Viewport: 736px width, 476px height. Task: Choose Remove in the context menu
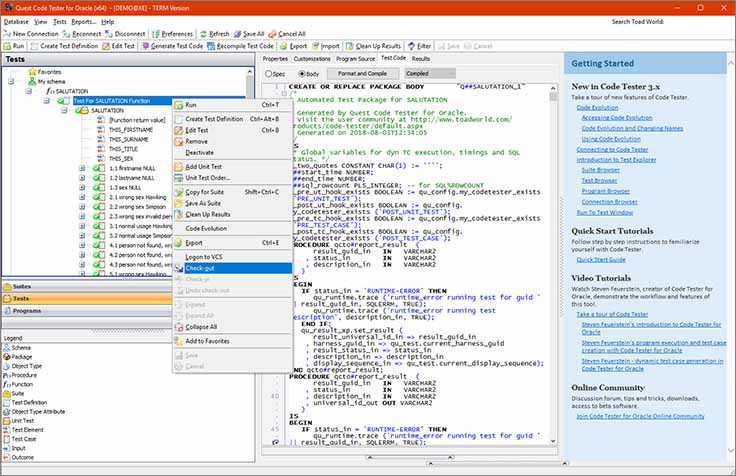[x=232, y=141]
